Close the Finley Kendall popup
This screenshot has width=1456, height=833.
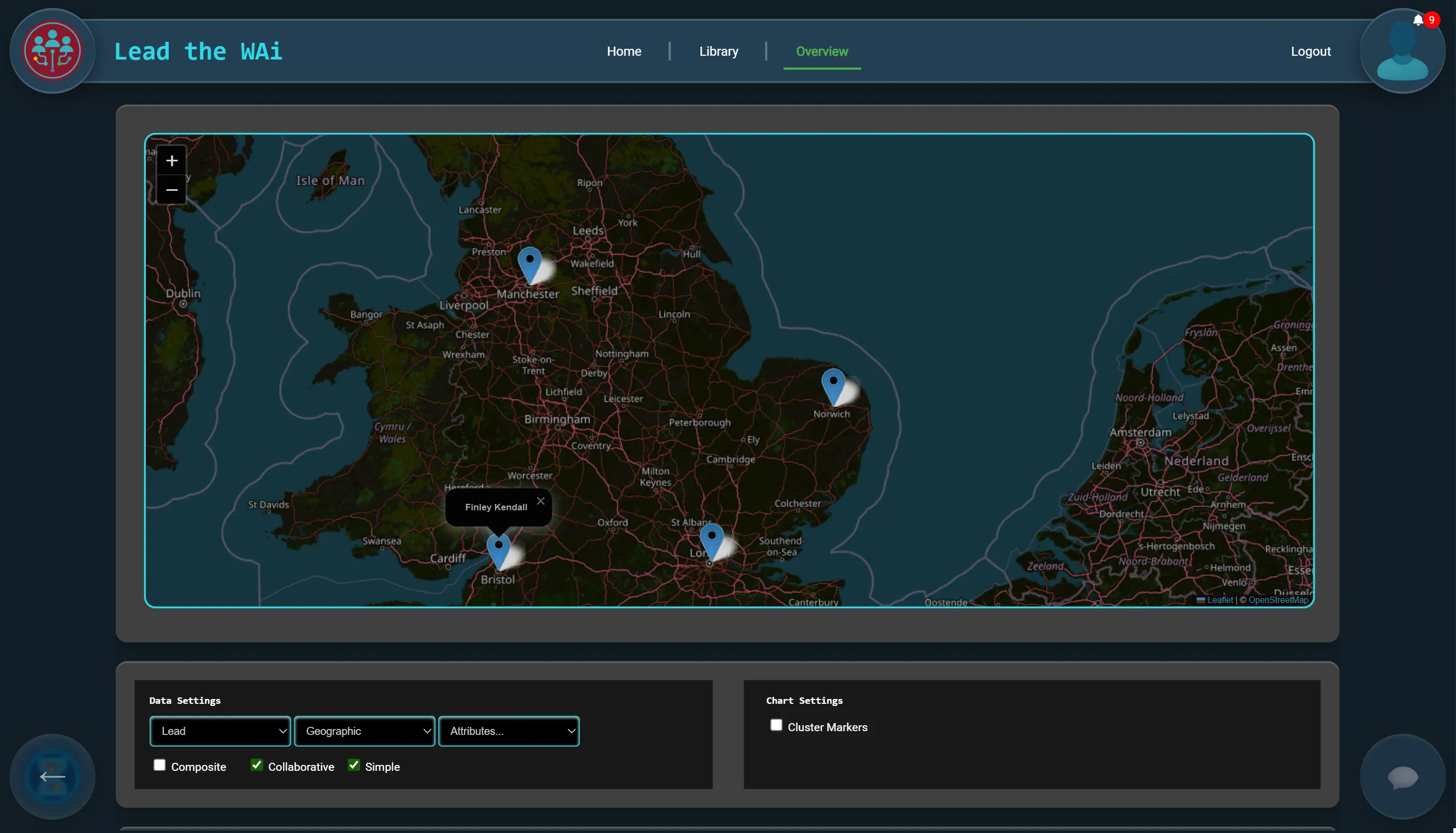pos(540,500)
